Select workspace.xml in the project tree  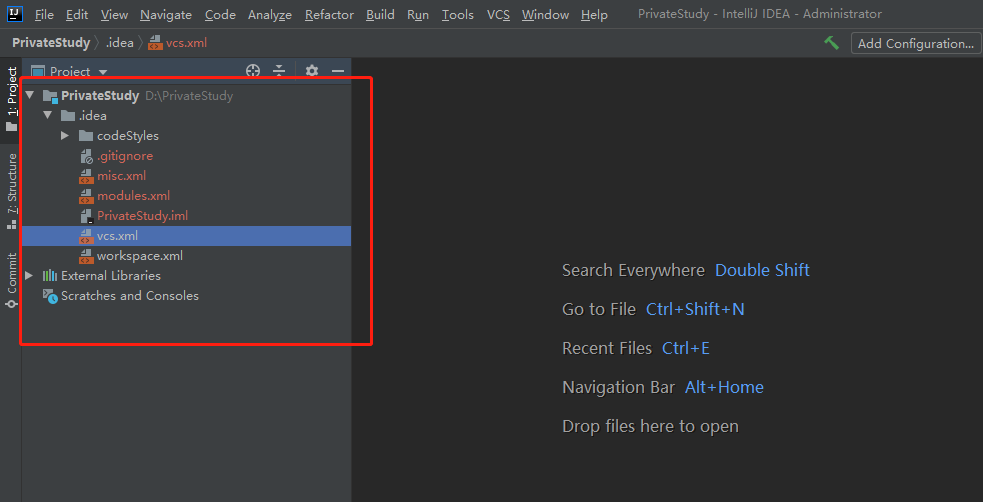click(139, 256)
